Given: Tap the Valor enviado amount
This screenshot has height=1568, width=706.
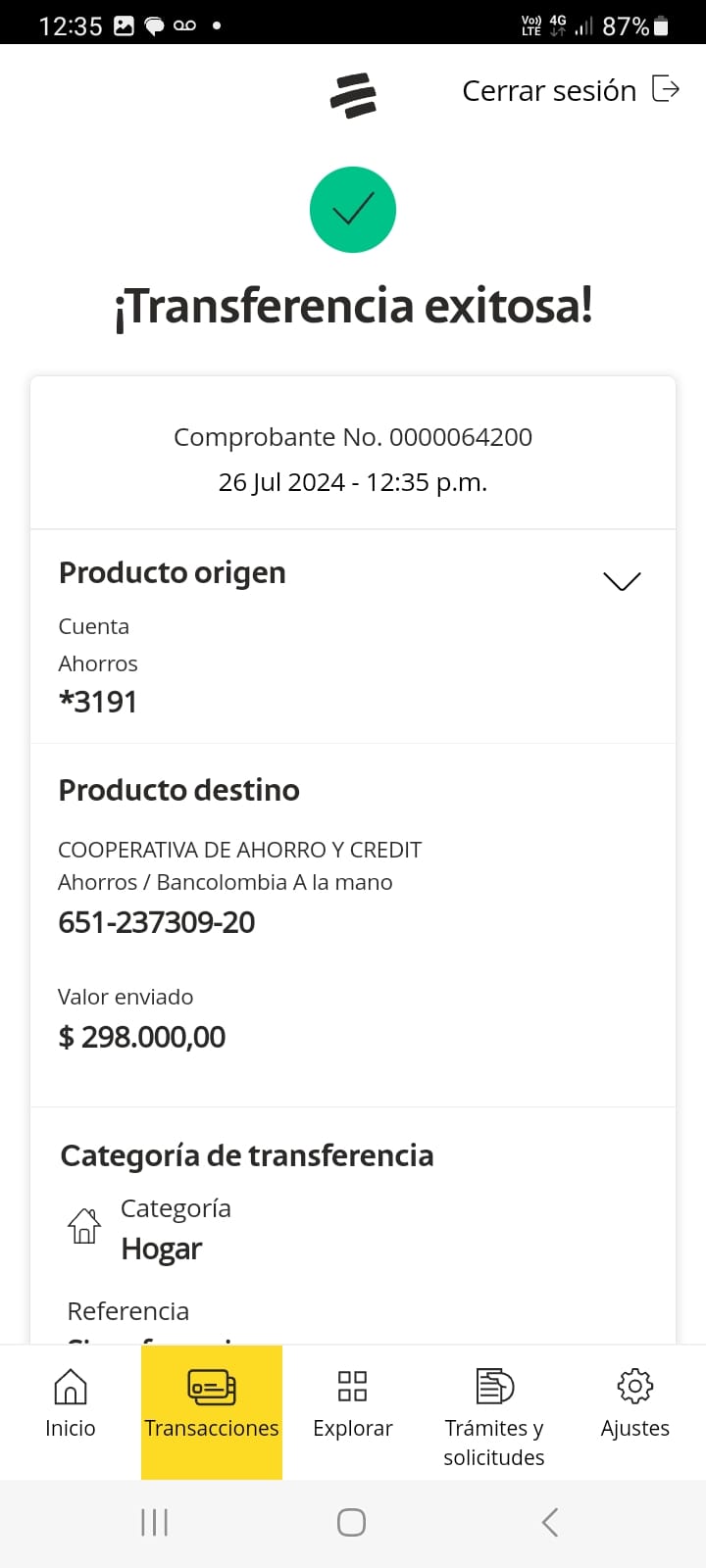Looking at the screenshot, I should [142, 1037].
